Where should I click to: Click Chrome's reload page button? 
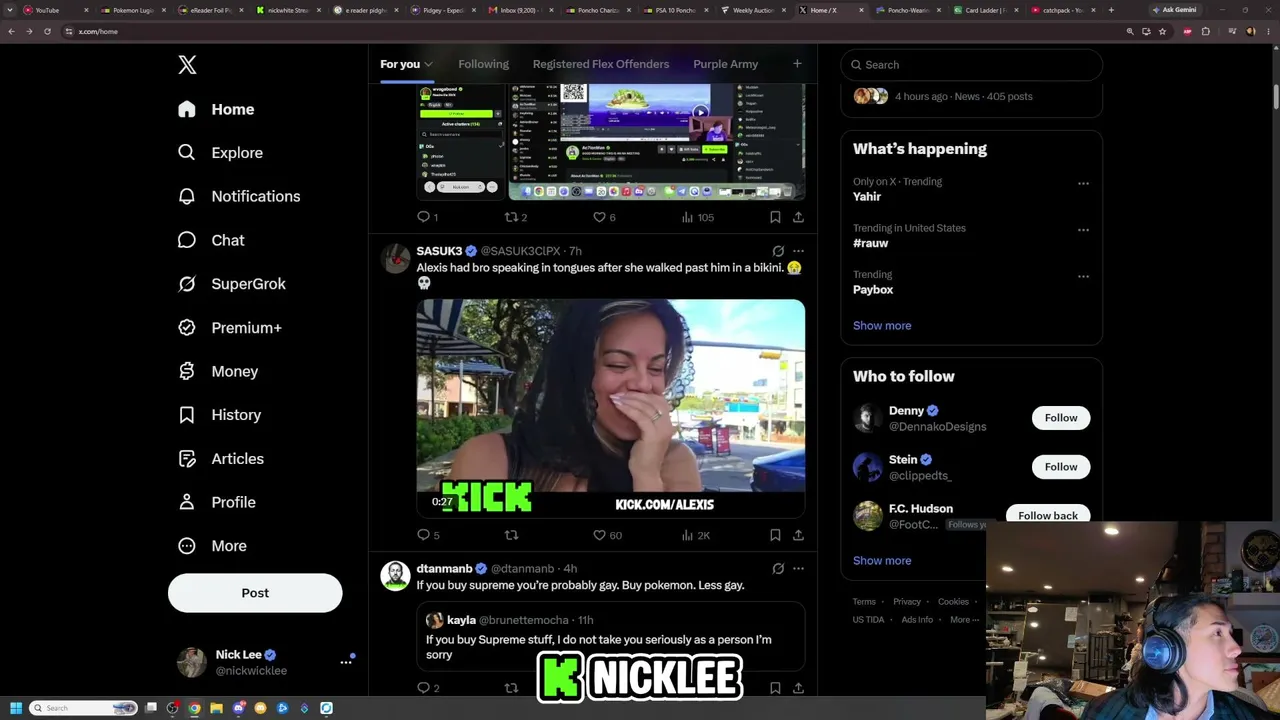pyautogui.click(x=47, y=31)
